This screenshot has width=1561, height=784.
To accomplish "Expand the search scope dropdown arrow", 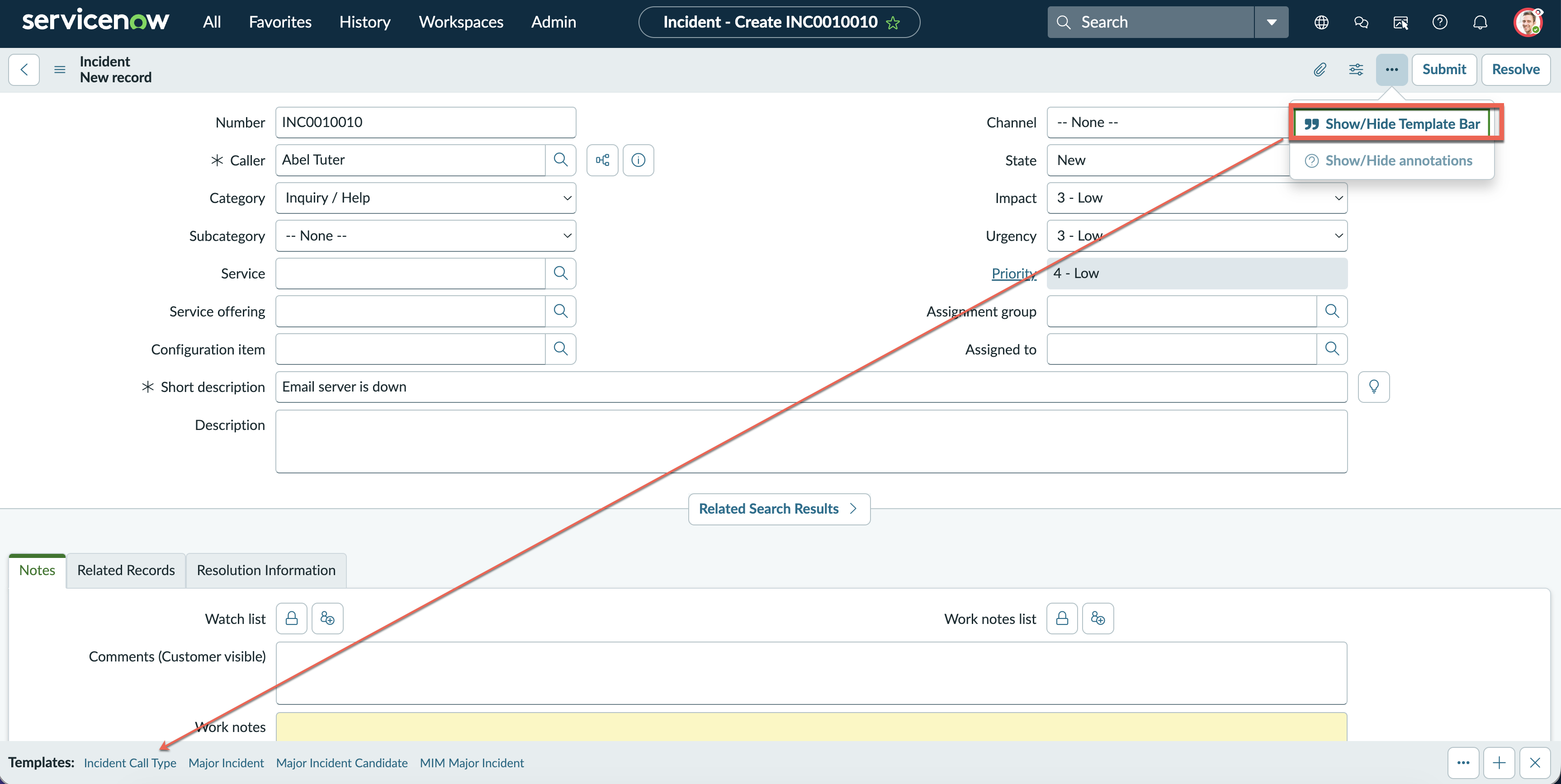I will (x=1272, y=23).
